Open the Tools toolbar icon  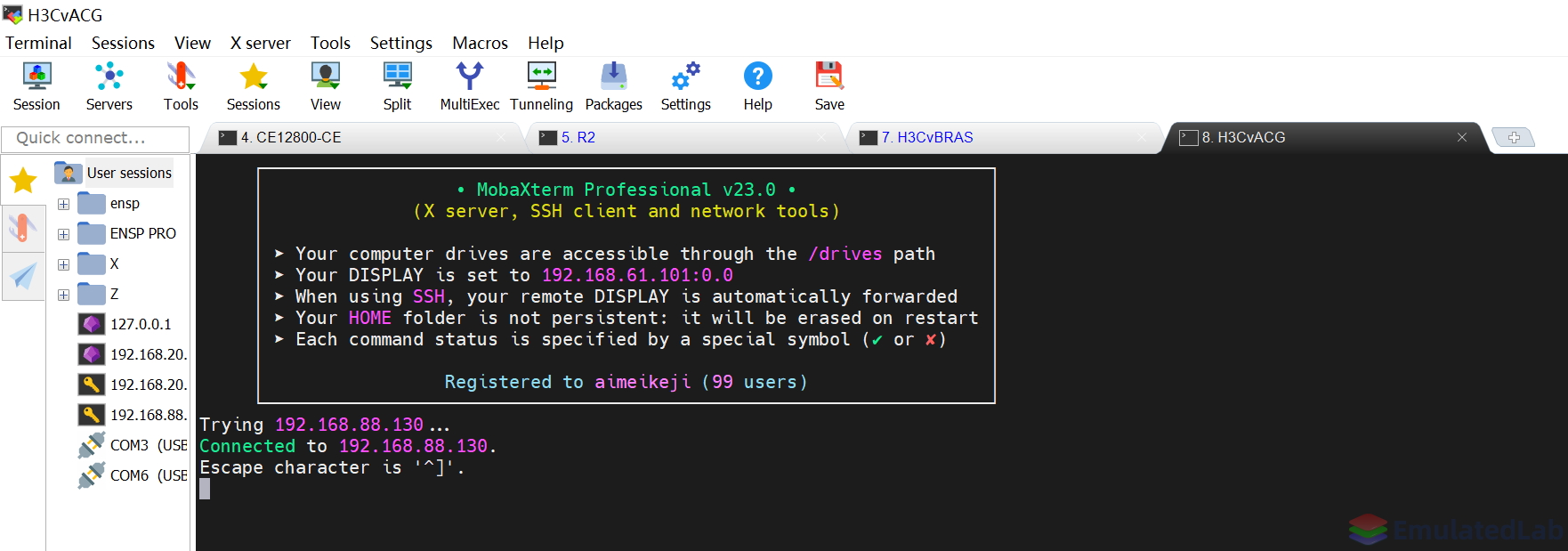[x=181, y=86]
